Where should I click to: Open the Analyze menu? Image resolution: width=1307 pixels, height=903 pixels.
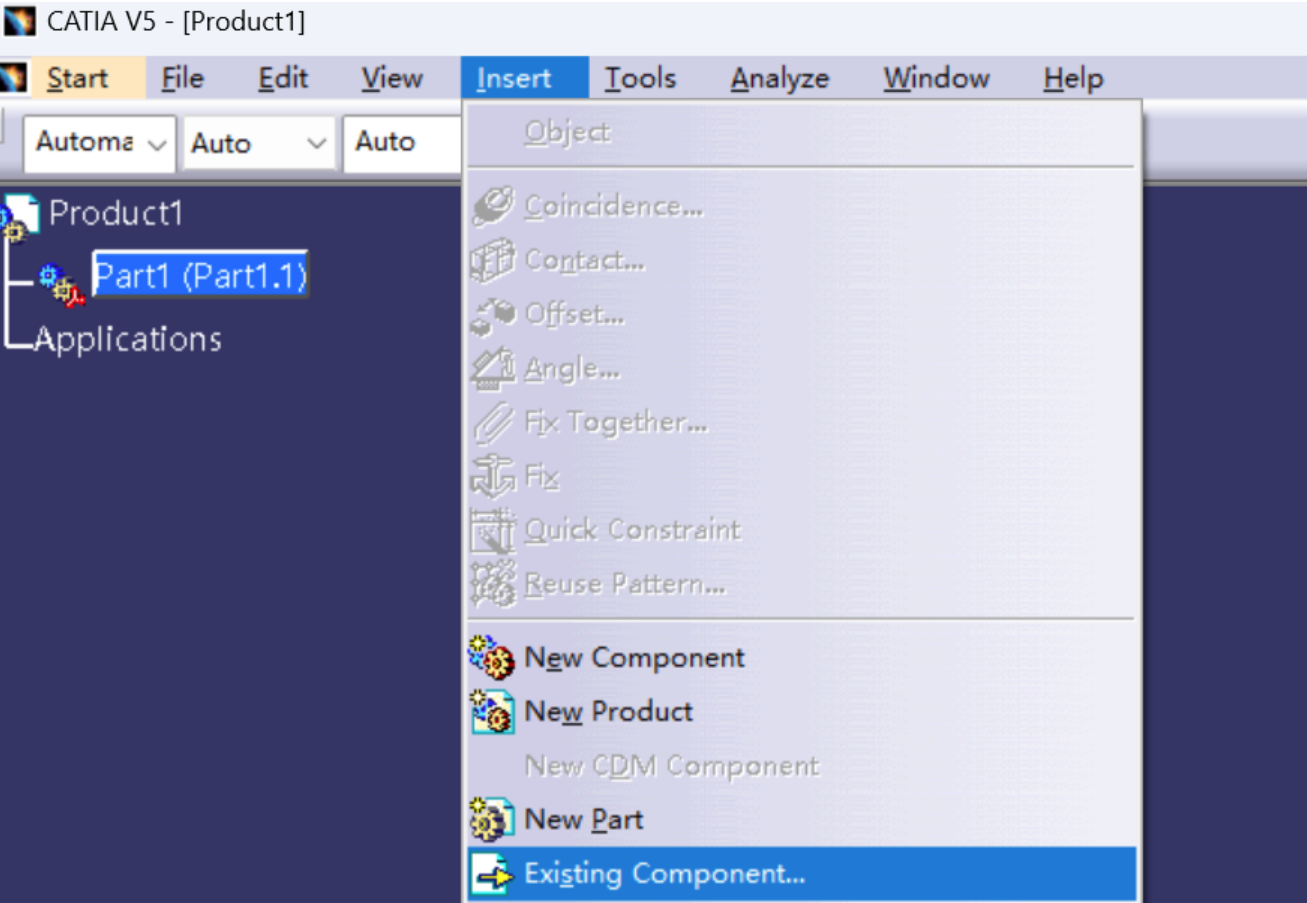[779, 78]
